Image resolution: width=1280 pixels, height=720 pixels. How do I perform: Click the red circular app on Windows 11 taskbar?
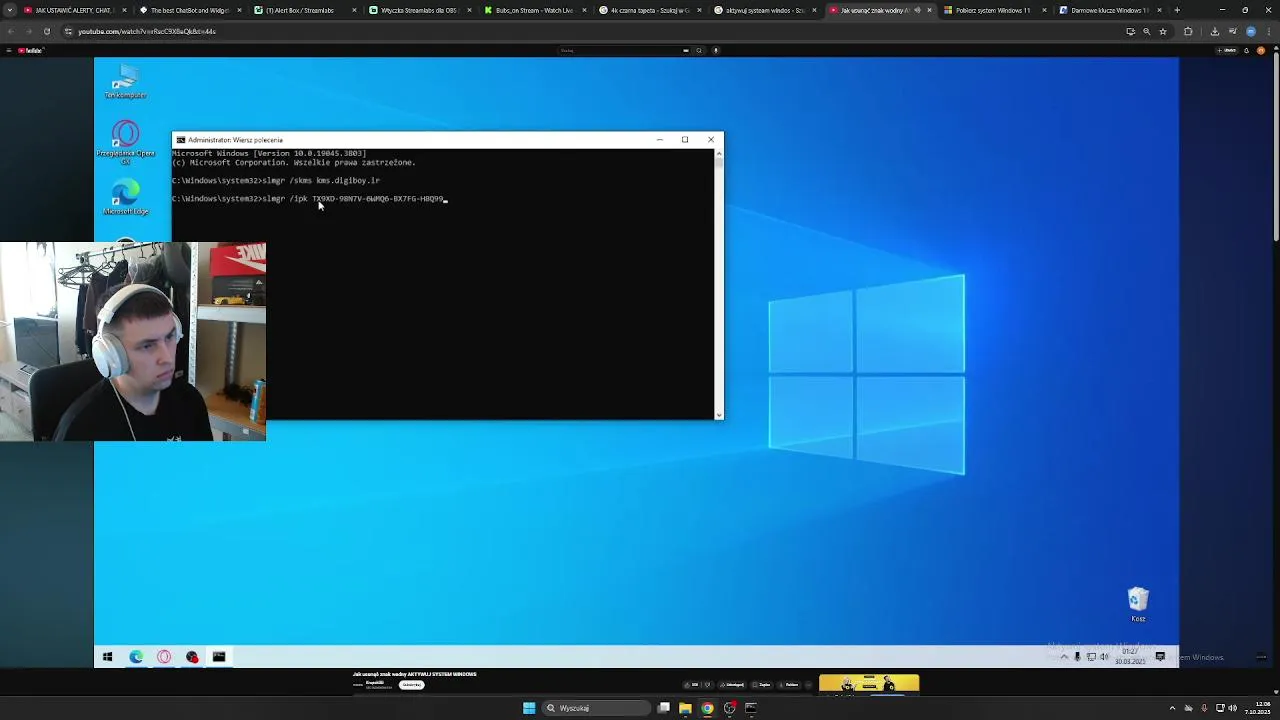click(730, 708)
